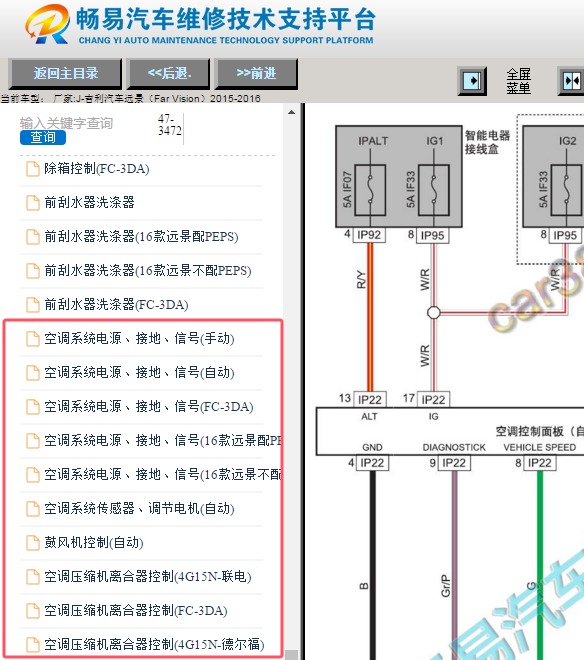Viewport: 584px width, 660px height.
Task: Click the document icon beside 鼓风机控制(自动)
Action: (x=32, y=543)
